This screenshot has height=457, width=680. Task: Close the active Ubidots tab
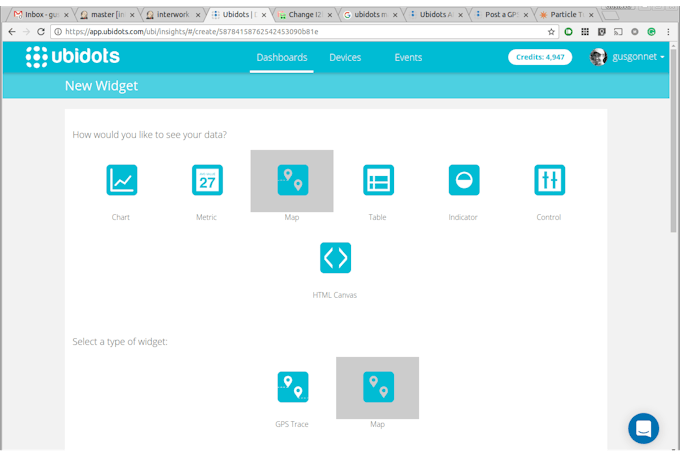click(x=264, y=15)
